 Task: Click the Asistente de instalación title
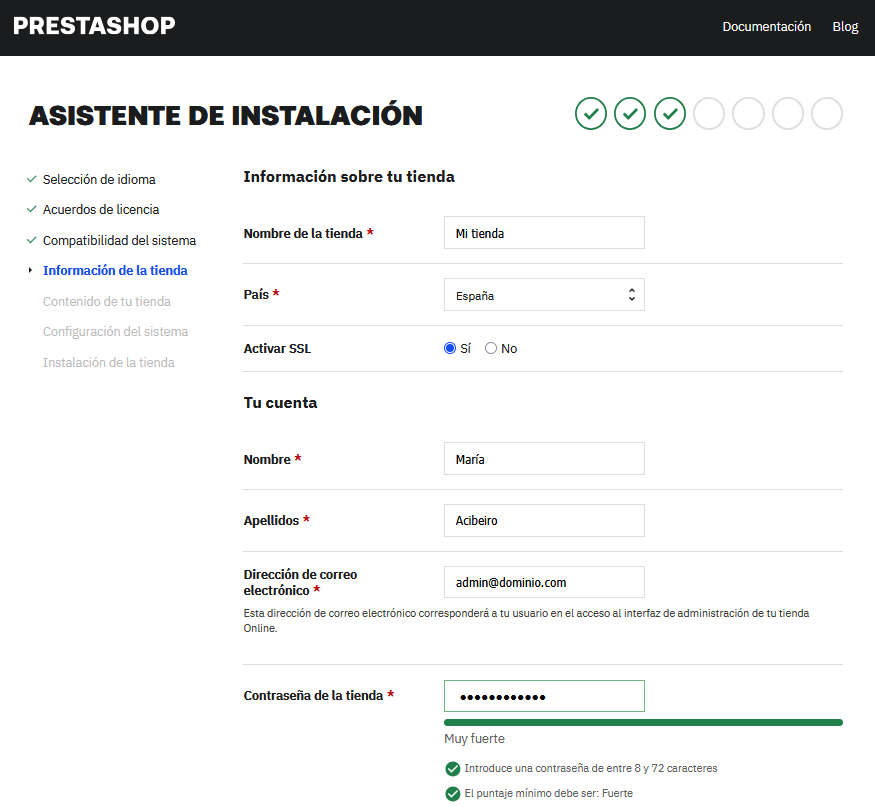coord(226,116)
